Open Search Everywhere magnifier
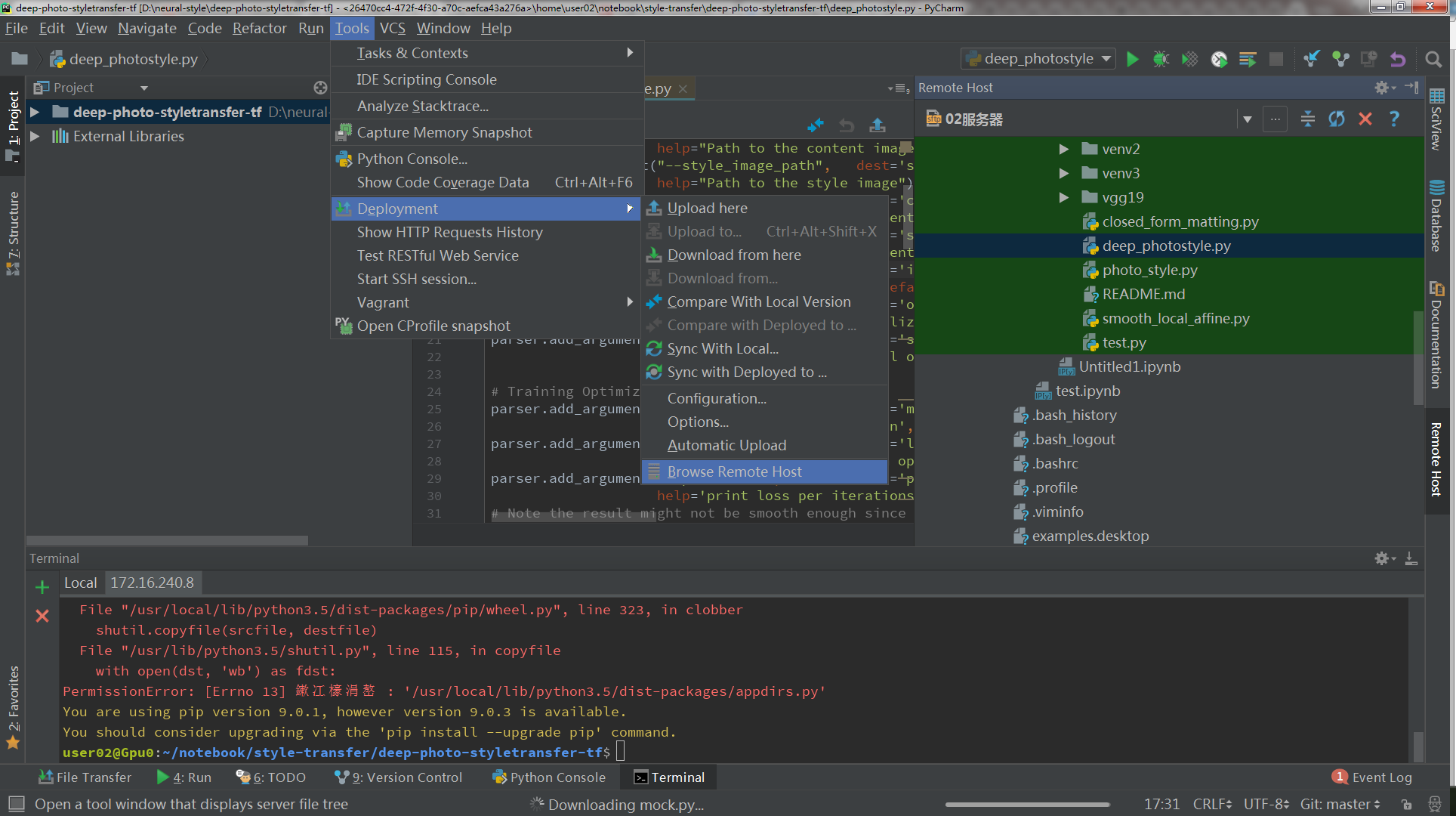1456x816 pixels. 1433,59
